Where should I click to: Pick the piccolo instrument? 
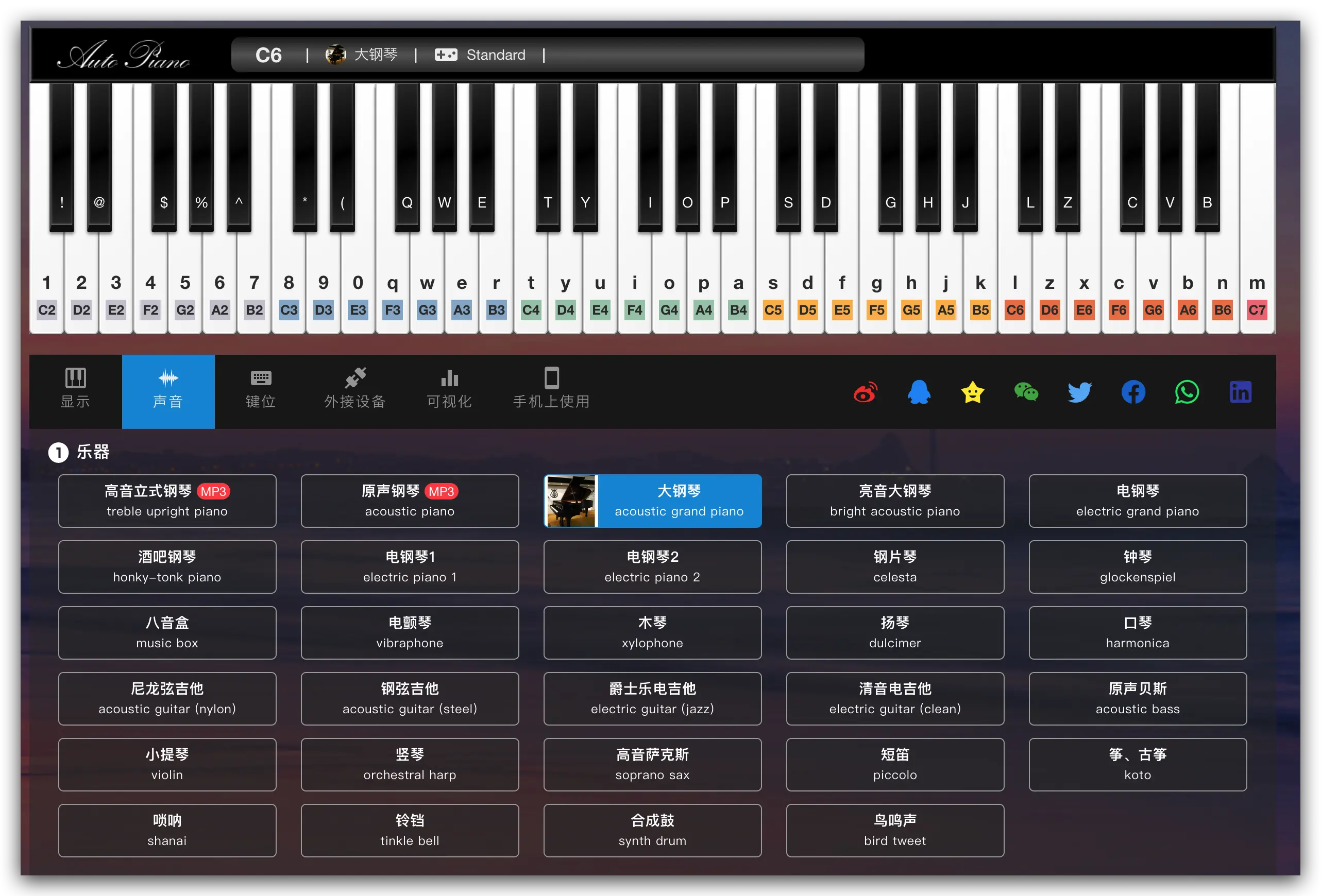point(895,764)
